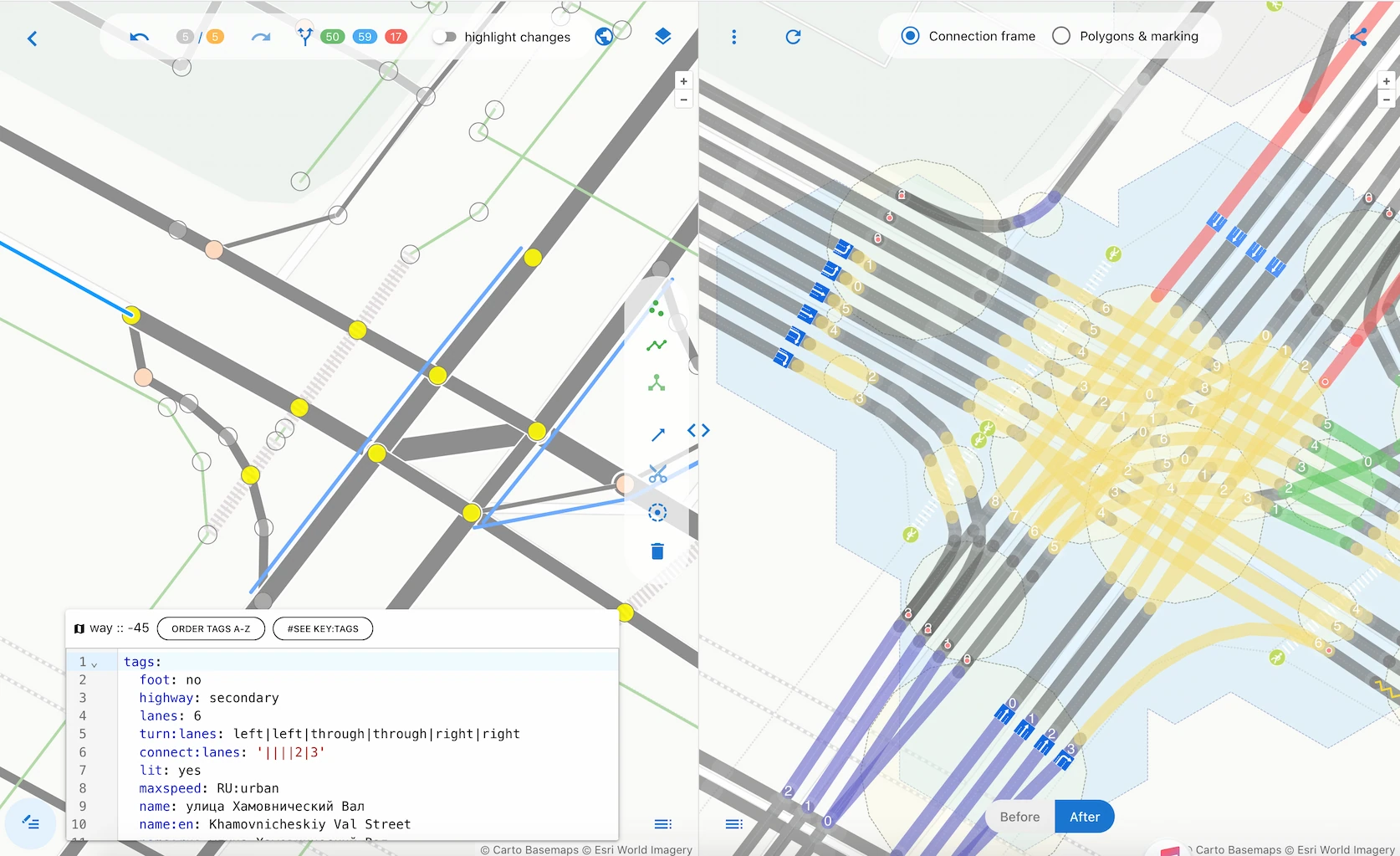Select the circular target tool
The width and height of the screenshot is (1400, 856).
657,512
